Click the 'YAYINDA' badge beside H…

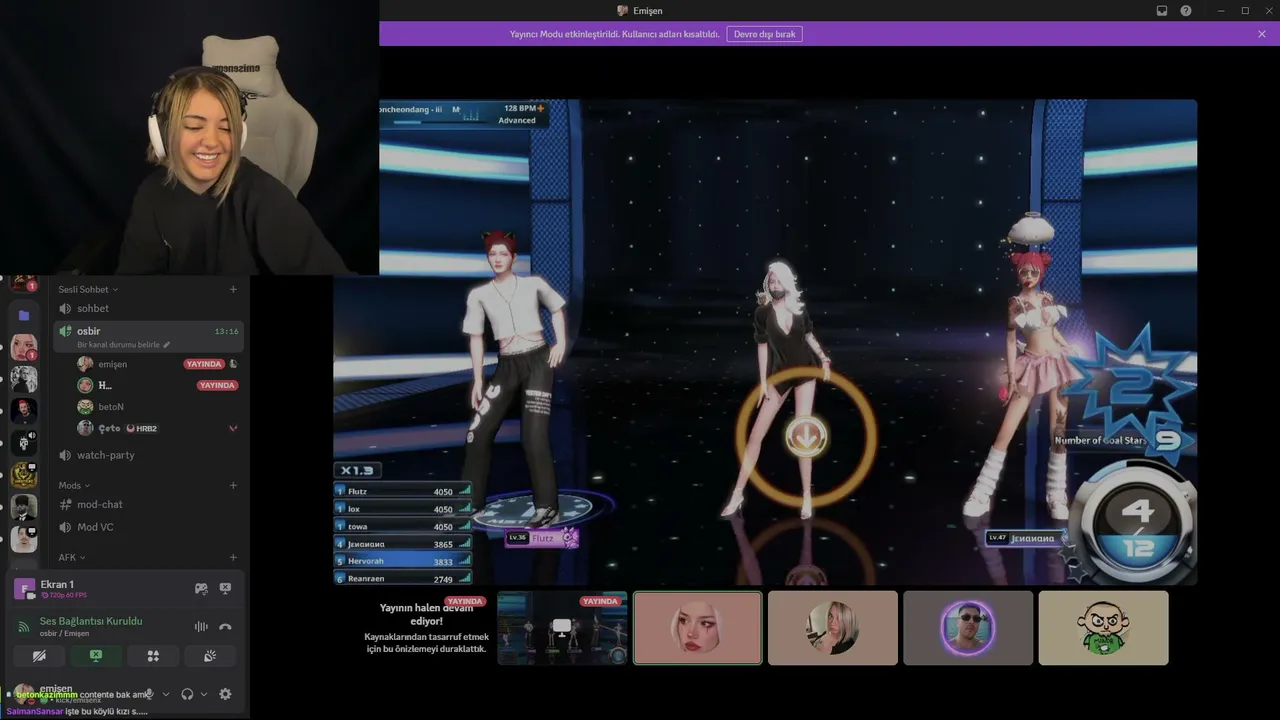pyautogui.click(x=217, y=385)
